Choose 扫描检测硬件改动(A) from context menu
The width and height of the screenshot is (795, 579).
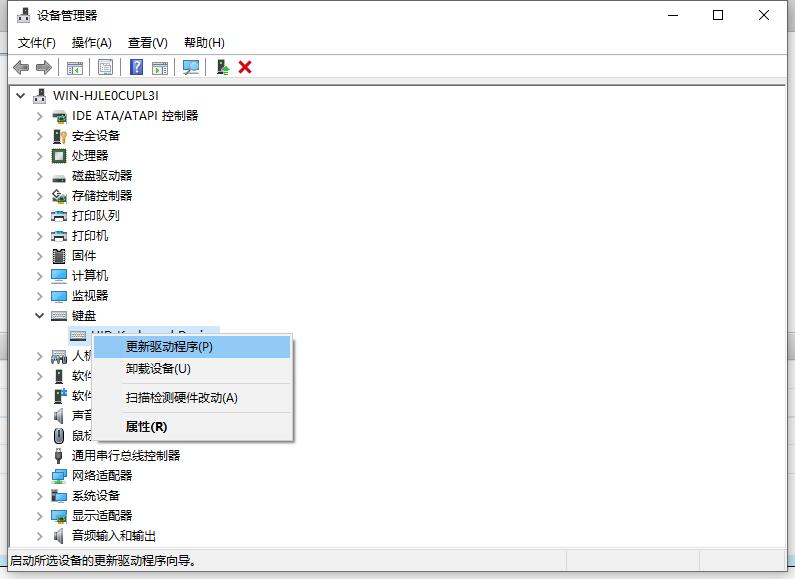(x=192, y=398)
